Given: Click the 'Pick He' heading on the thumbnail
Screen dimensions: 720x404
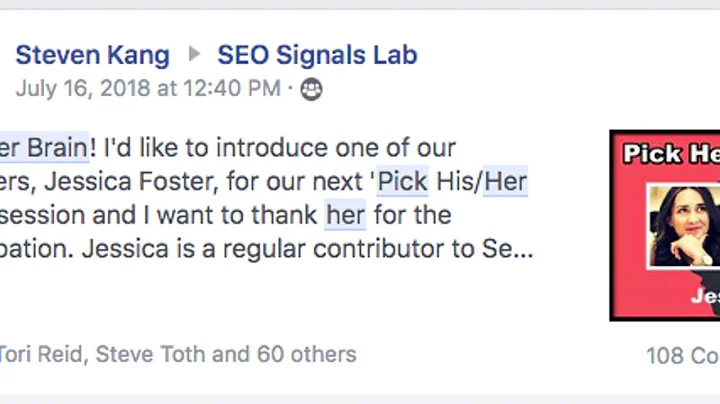Looking at the screenshot, I should tap(670, 153).
